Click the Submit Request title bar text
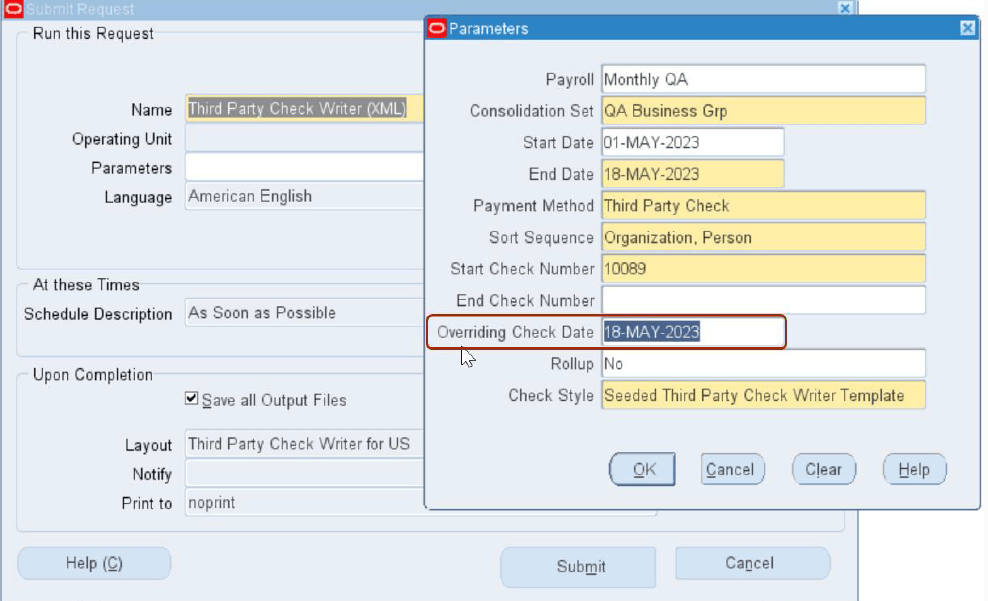Viewport: 988px width, 601px height. [x=80, y=9]
